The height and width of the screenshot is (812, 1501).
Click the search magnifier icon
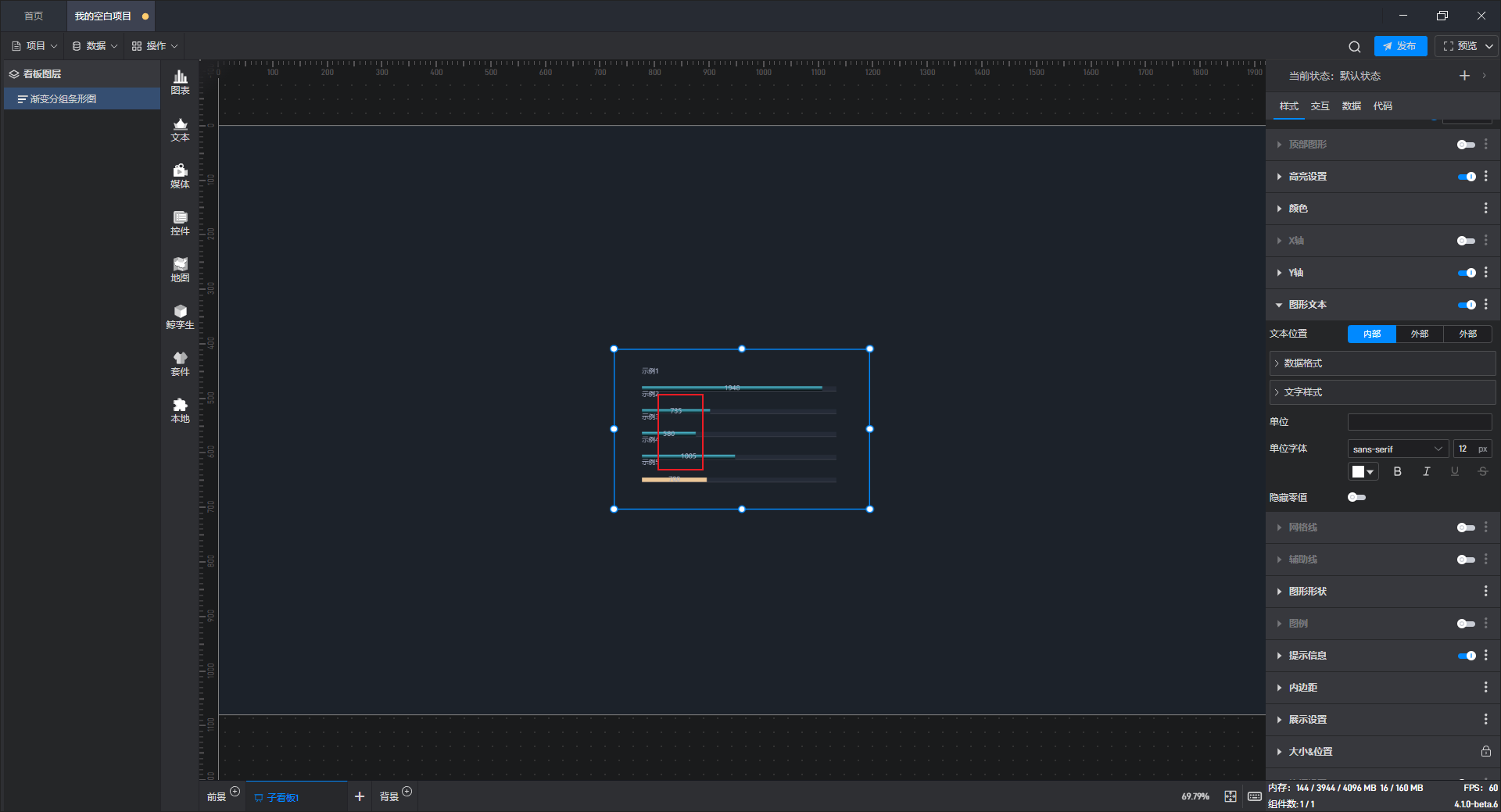coord(1355,46)
